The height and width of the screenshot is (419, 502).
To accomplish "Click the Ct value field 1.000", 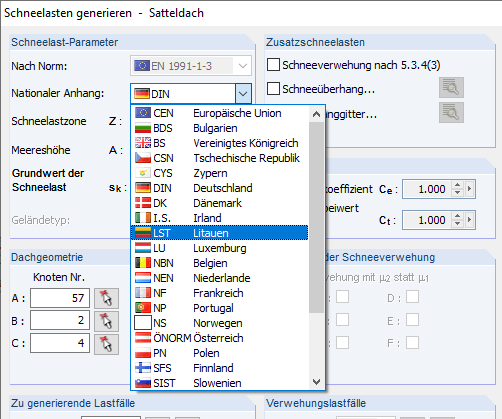I will (427, 220).
